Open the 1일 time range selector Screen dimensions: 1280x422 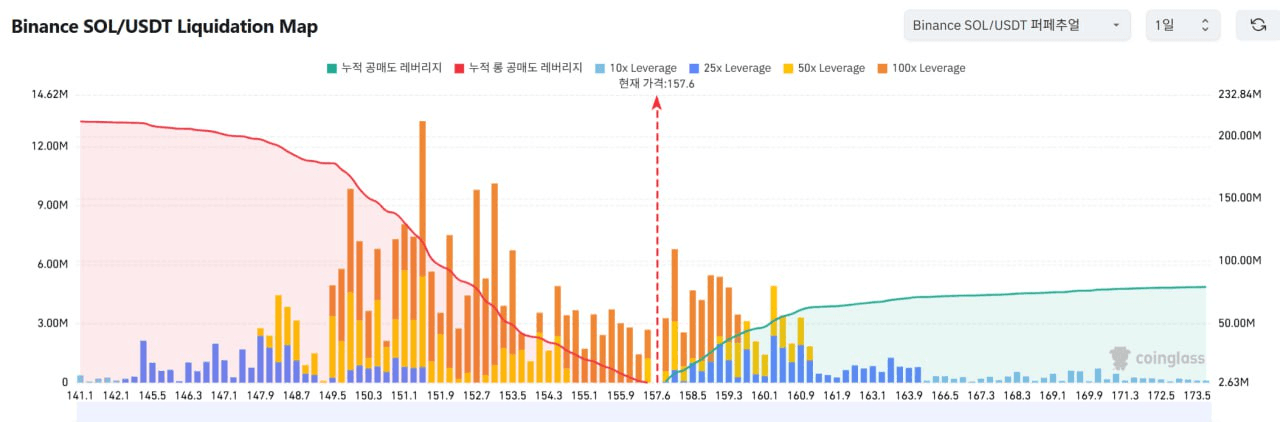pos(1183,25)
